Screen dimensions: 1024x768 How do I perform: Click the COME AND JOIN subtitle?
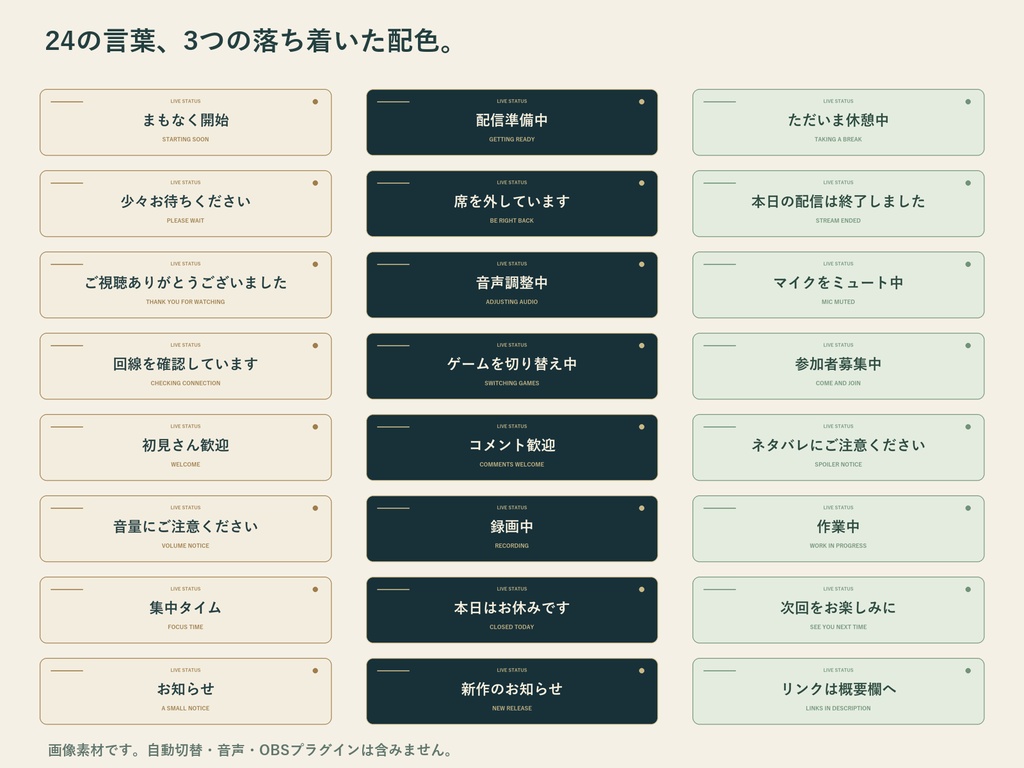839,383
